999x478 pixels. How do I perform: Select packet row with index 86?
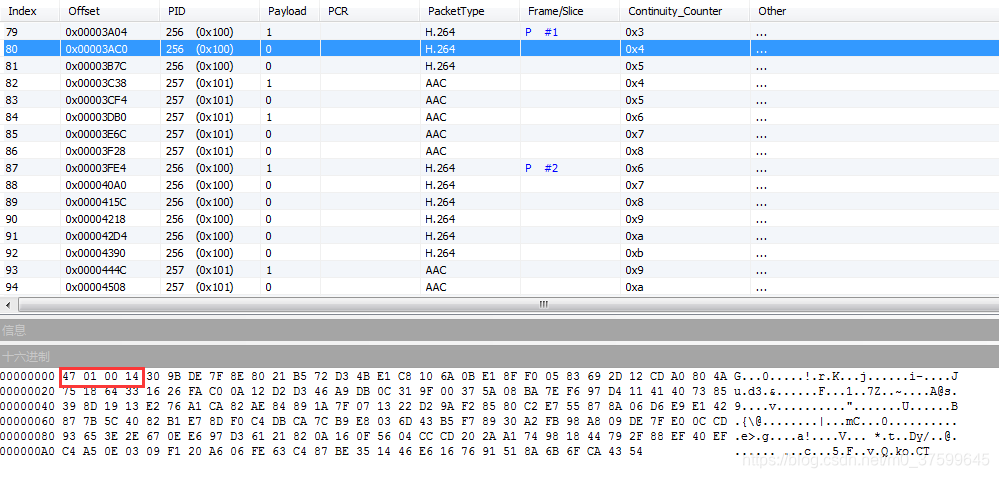pos(500,151)
